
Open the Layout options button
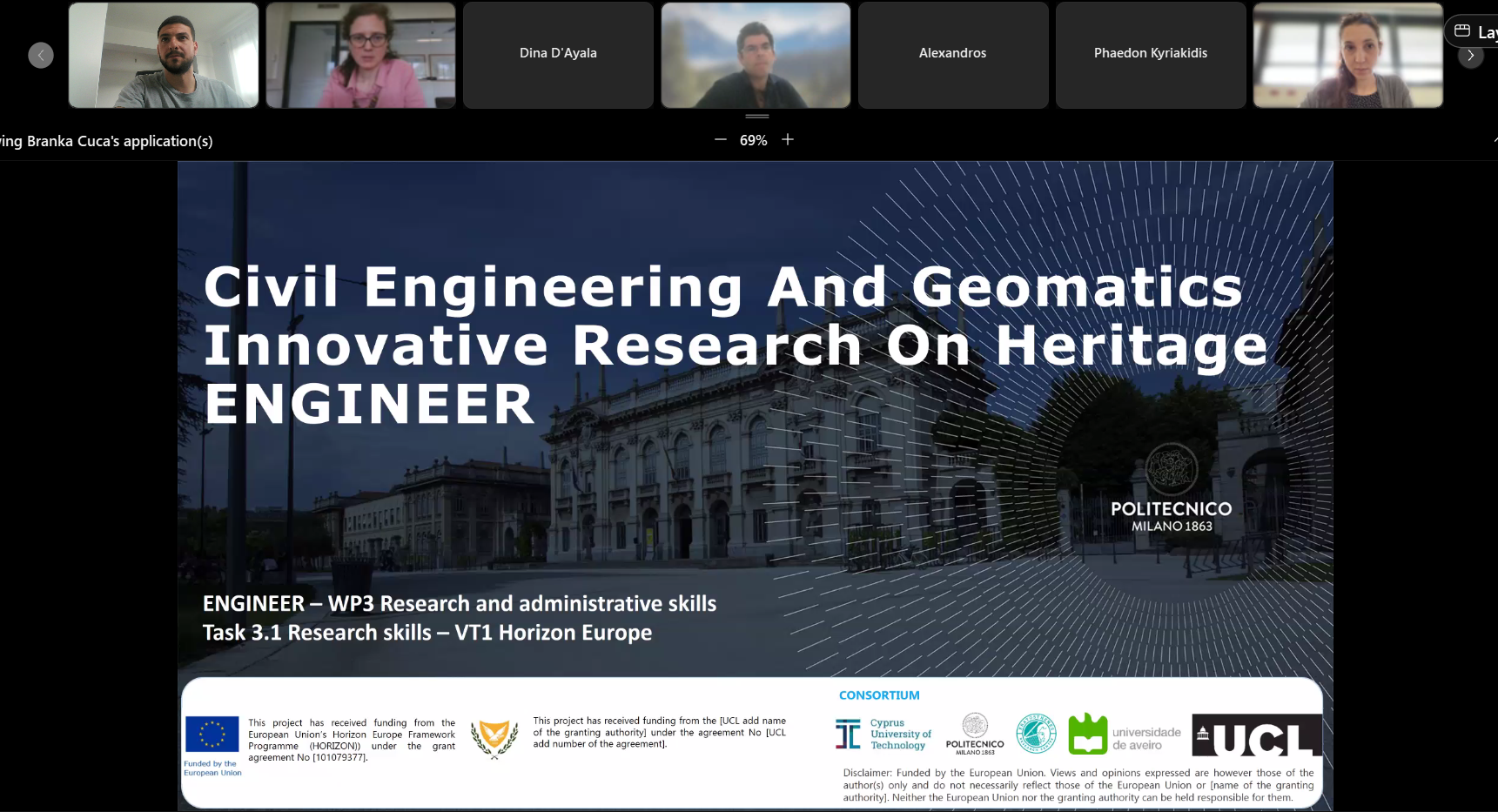tap(1474, 31)
